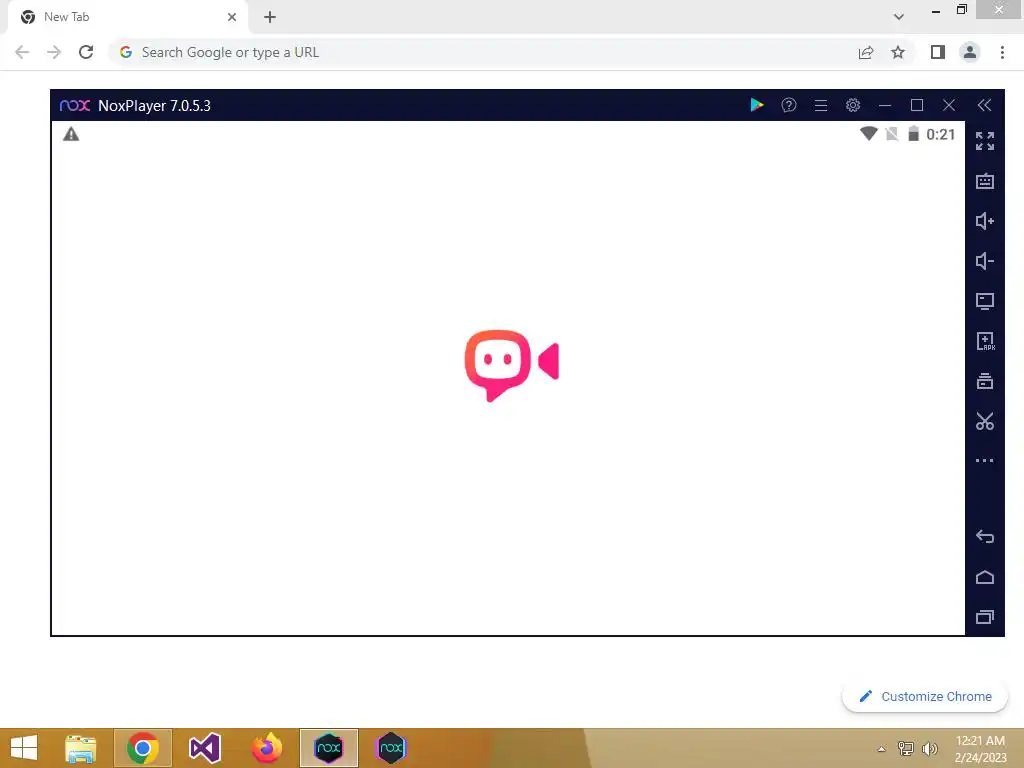
Task: Click Chrome forward navigation arrow
Action: tap(54, 52)
